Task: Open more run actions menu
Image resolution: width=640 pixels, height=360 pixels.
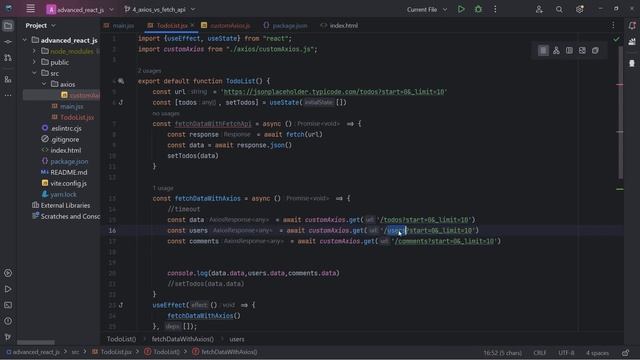Action: click(x=495, y=9)
